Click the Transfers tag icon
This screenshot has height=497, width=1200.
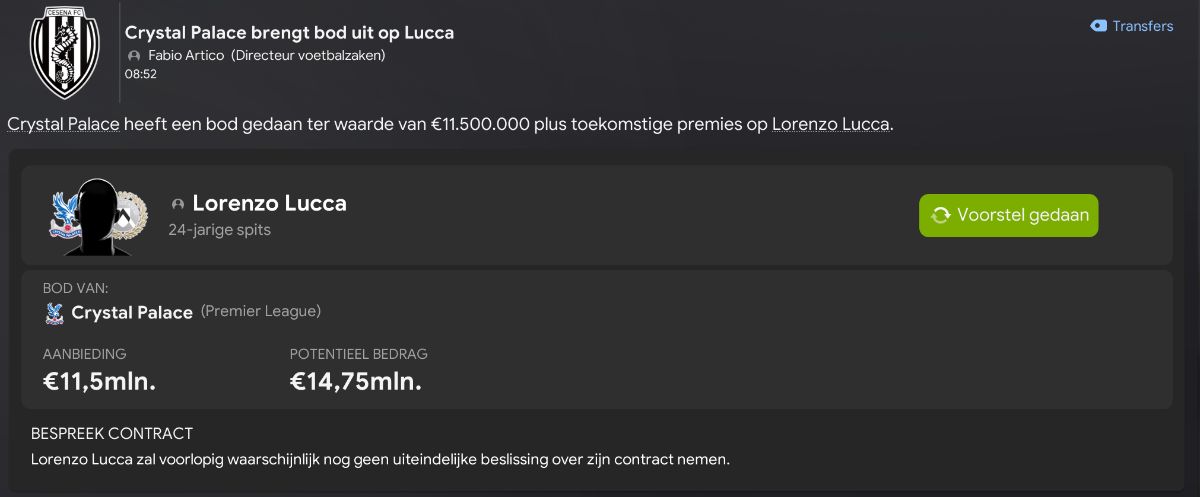point(1098,26)
